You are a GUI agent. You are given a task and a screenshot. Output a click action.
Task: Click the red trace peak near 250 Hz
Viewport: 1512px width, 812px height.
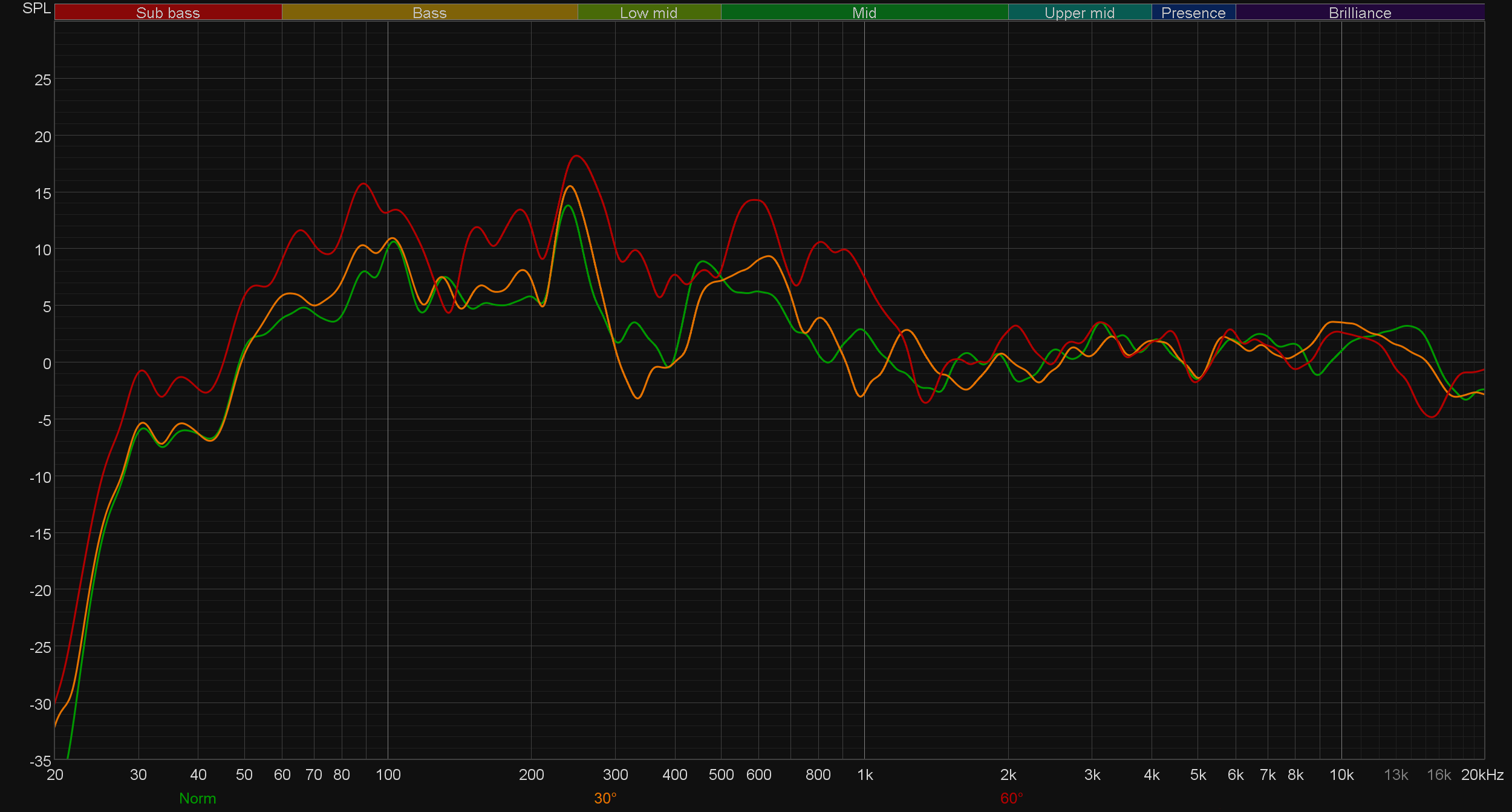click(x=576, y=156)
